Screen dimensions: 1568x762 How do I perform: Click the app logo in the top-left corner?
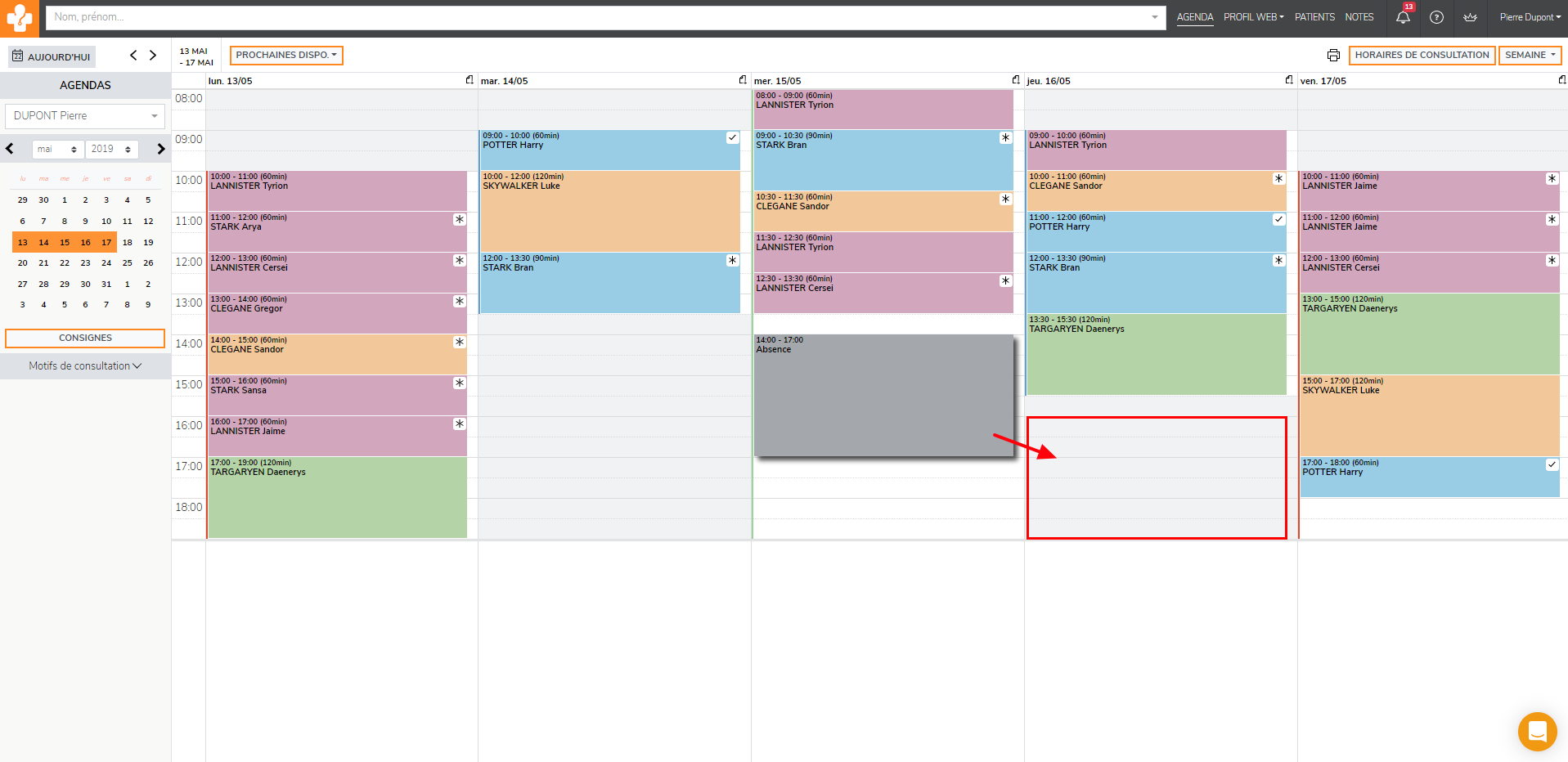tap(19, 18)
